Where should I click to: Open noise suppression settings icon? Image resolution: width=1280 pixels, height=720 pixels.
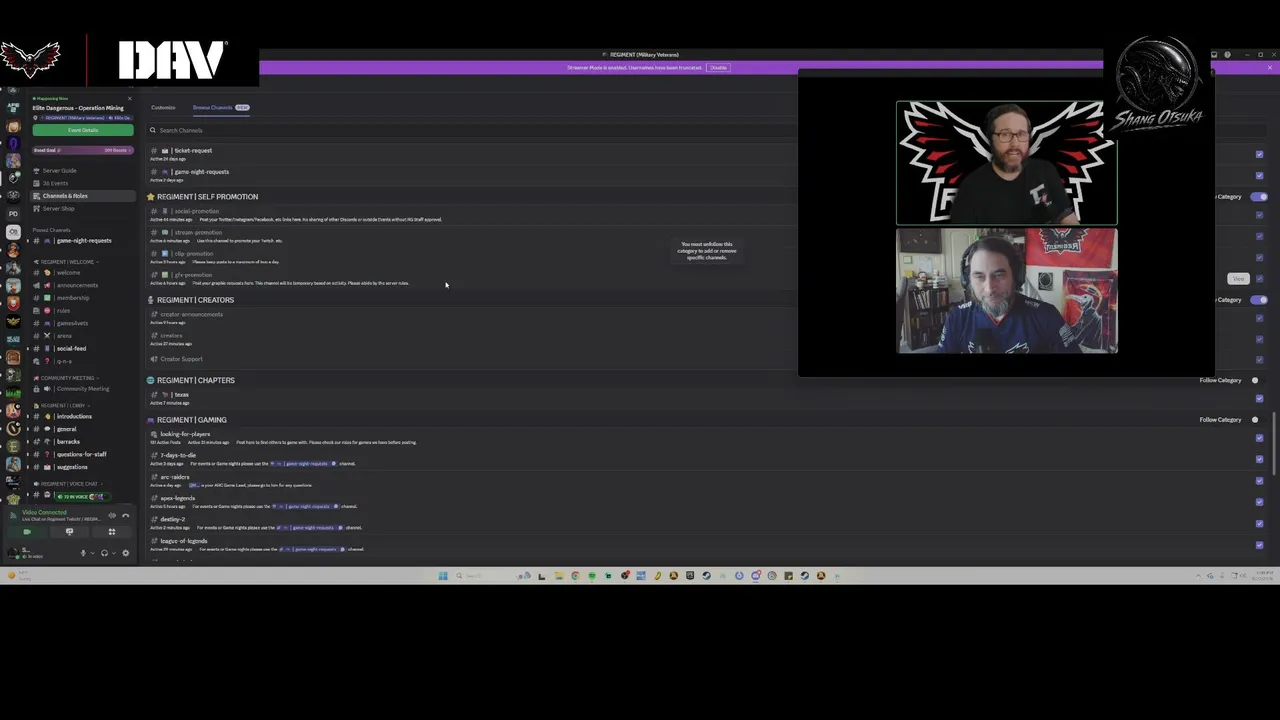[112, 515]
